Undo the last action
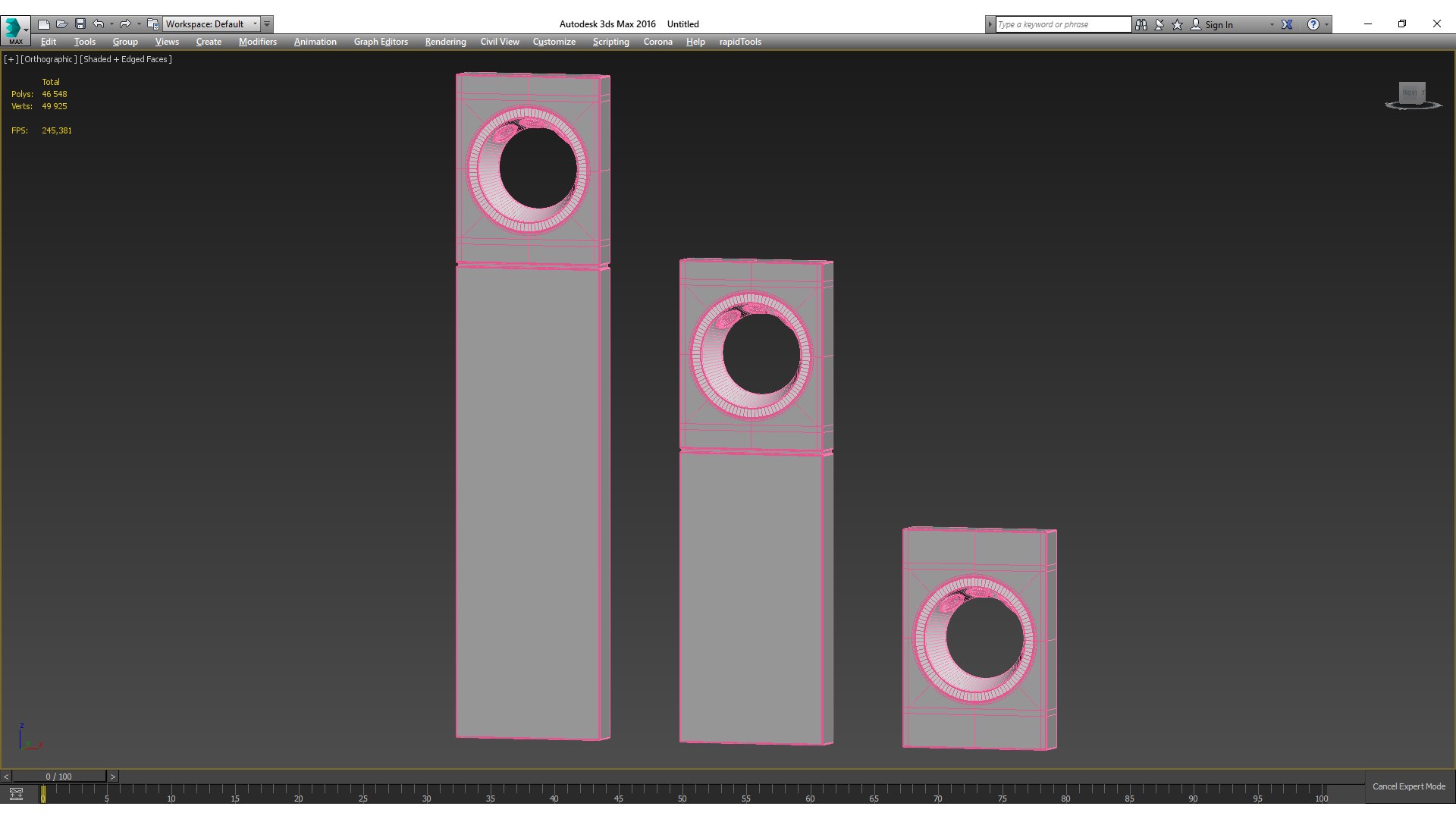The image size is (1456, 819). point(99,24)
